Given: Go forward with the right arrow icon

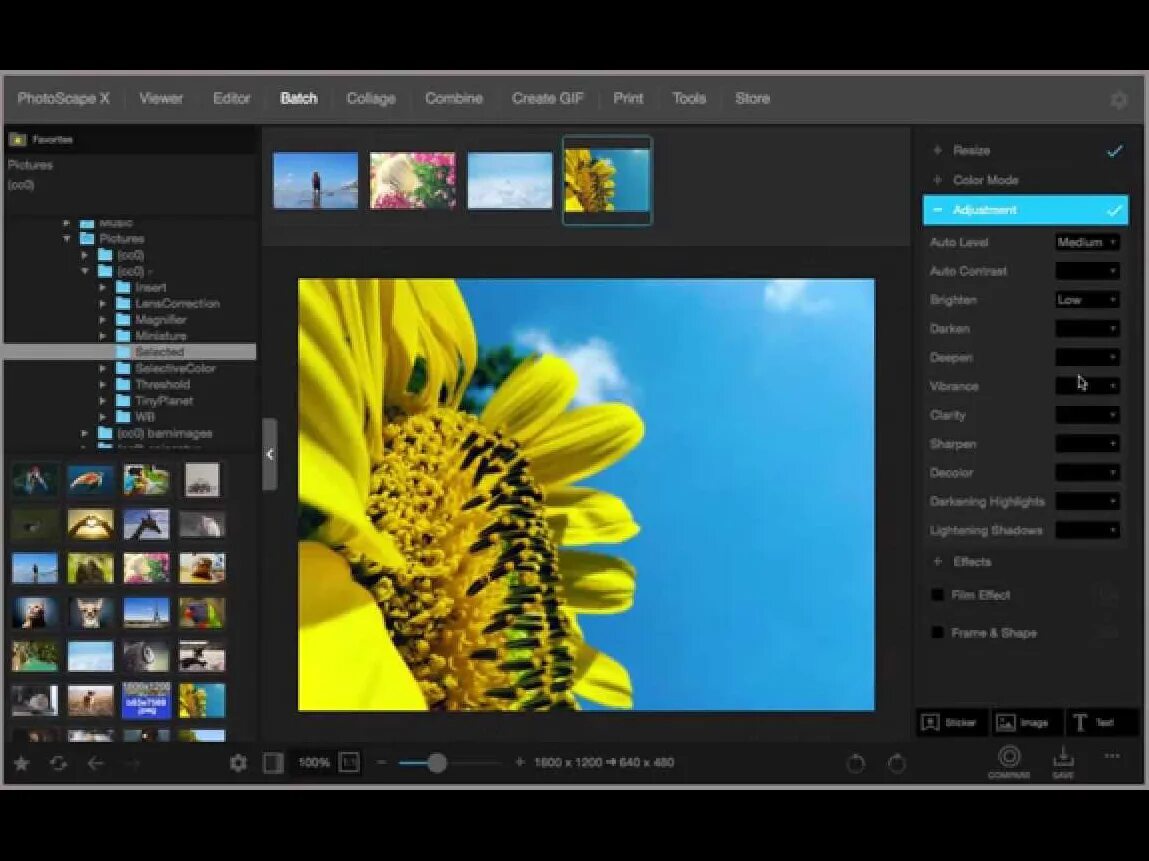Looking at the screenshot, I should coord(133,764).
